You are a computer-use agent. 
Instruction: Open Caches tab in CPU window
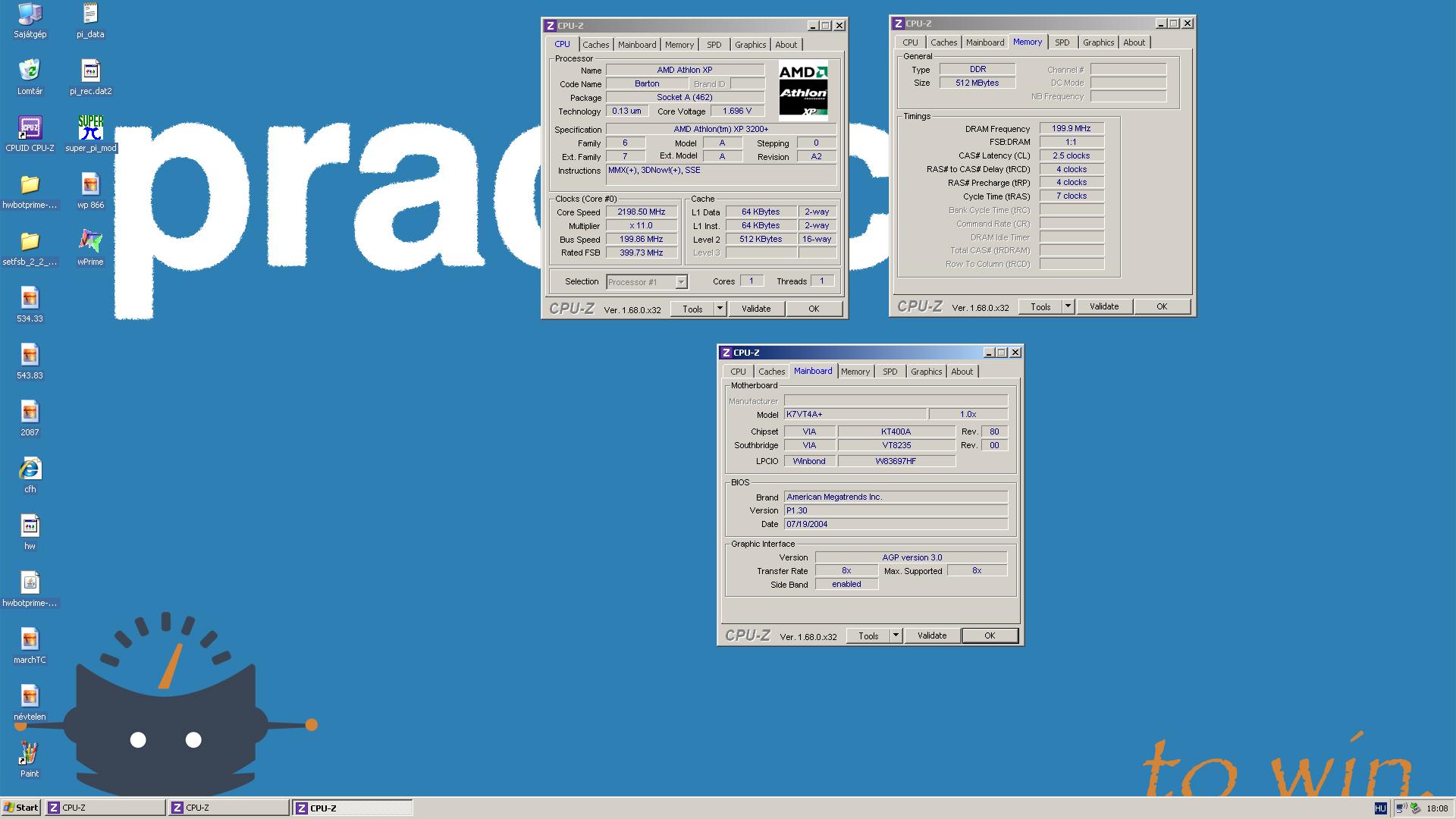pyautogui.click(x=596, y=45)
